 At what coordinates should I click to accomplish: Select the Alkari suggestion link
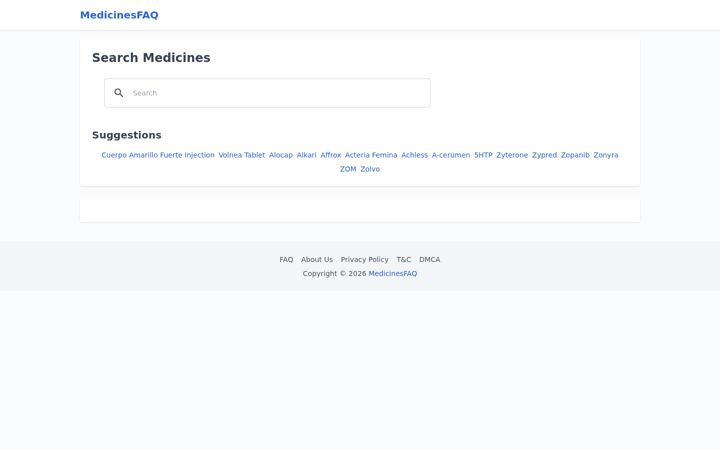306,155
